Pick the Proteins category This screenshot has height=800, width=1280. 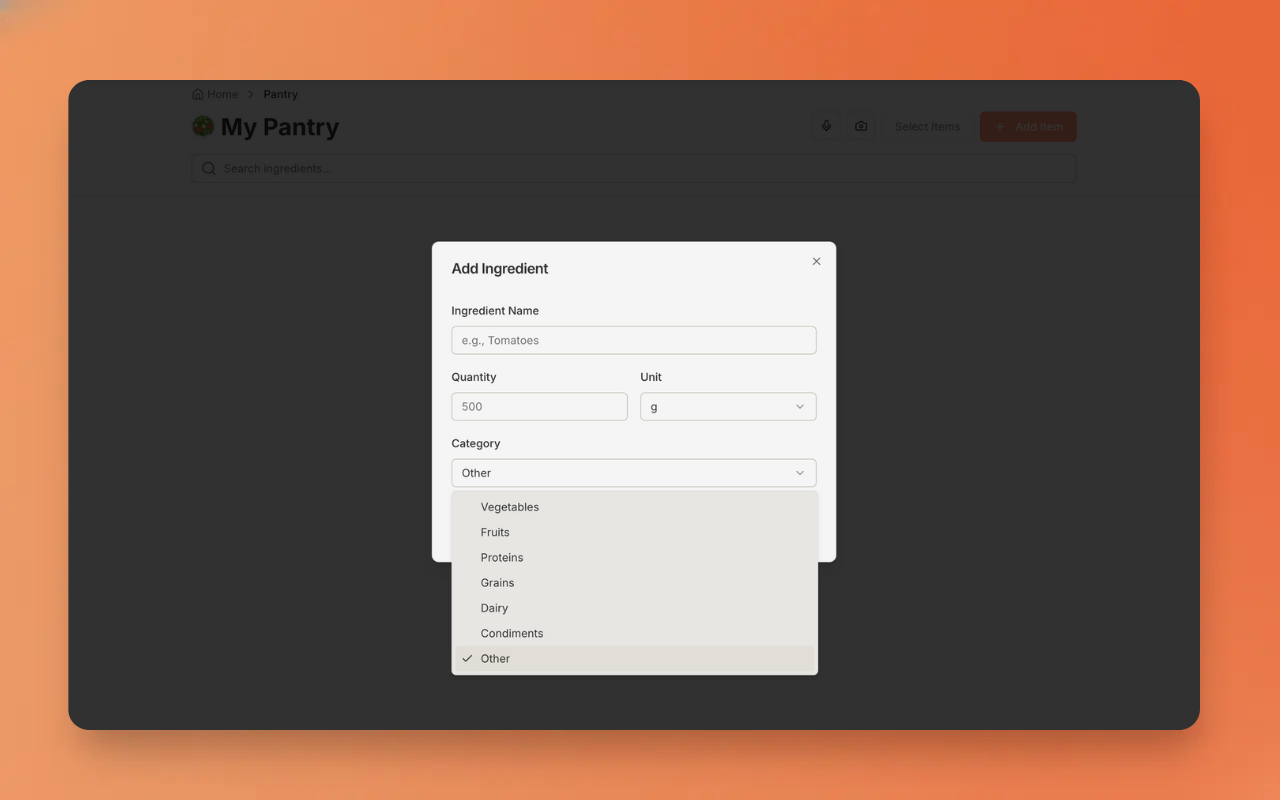point(502,558)
